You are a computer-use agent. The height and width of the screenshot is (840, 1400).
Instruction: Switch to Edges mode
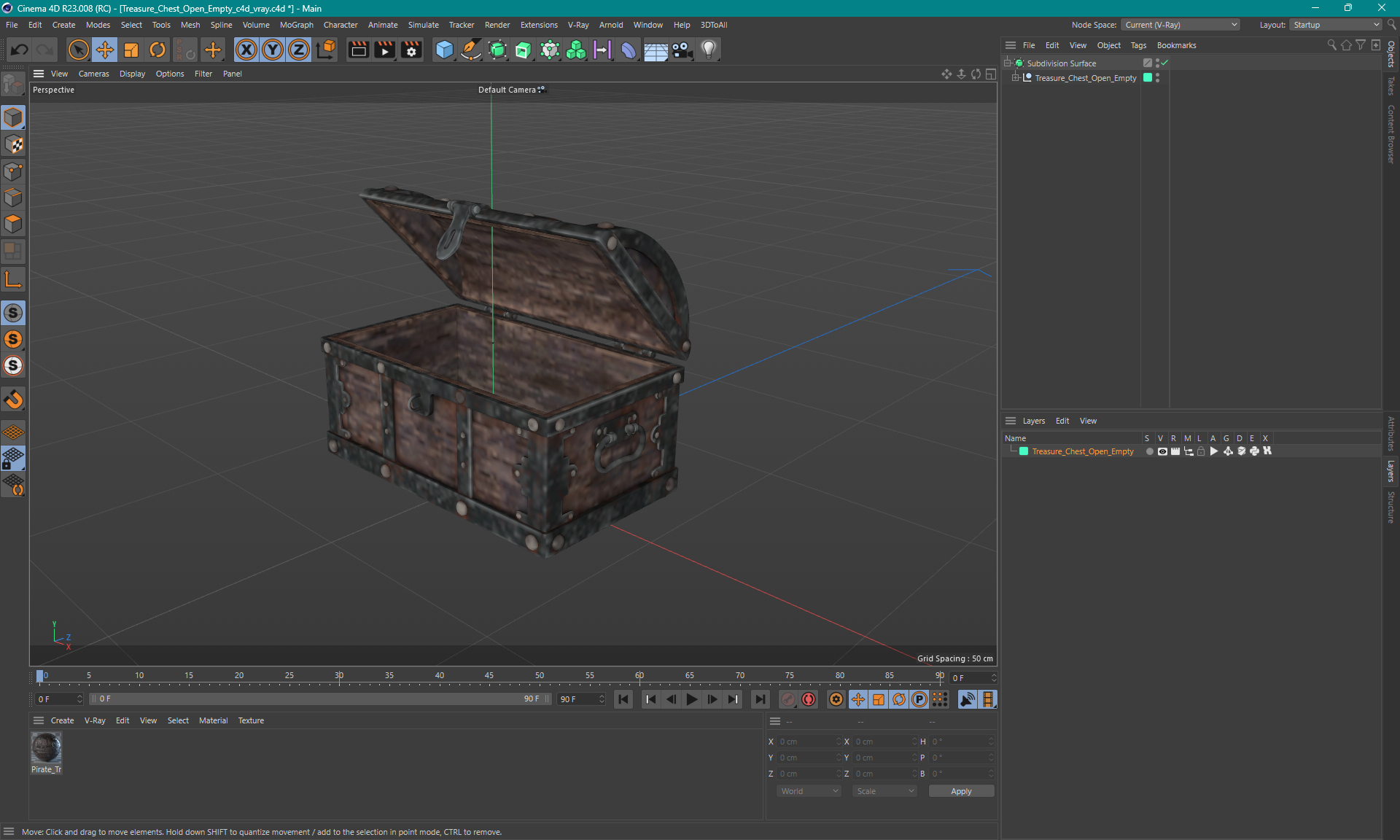(13, 198)
